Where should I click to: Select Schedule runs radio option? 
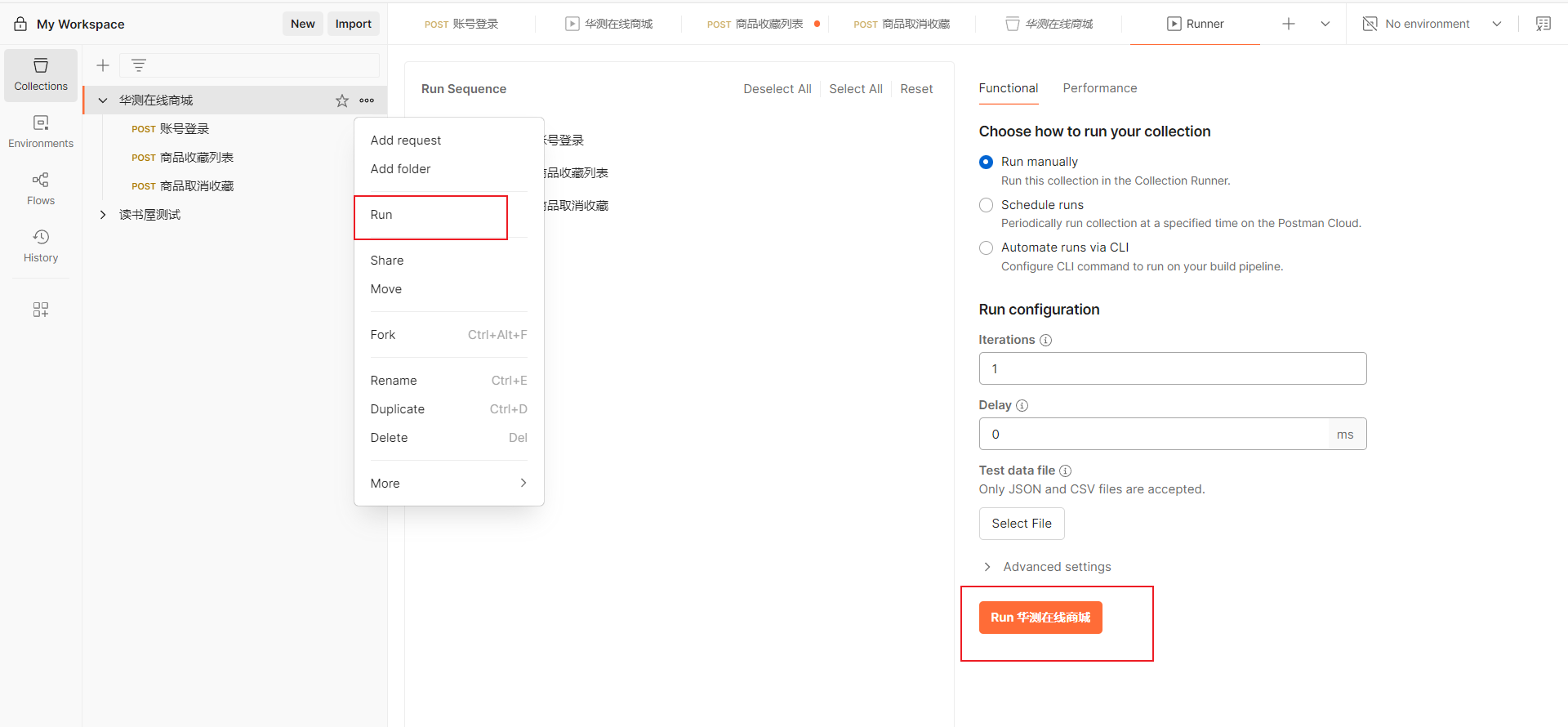pos(986,205)
